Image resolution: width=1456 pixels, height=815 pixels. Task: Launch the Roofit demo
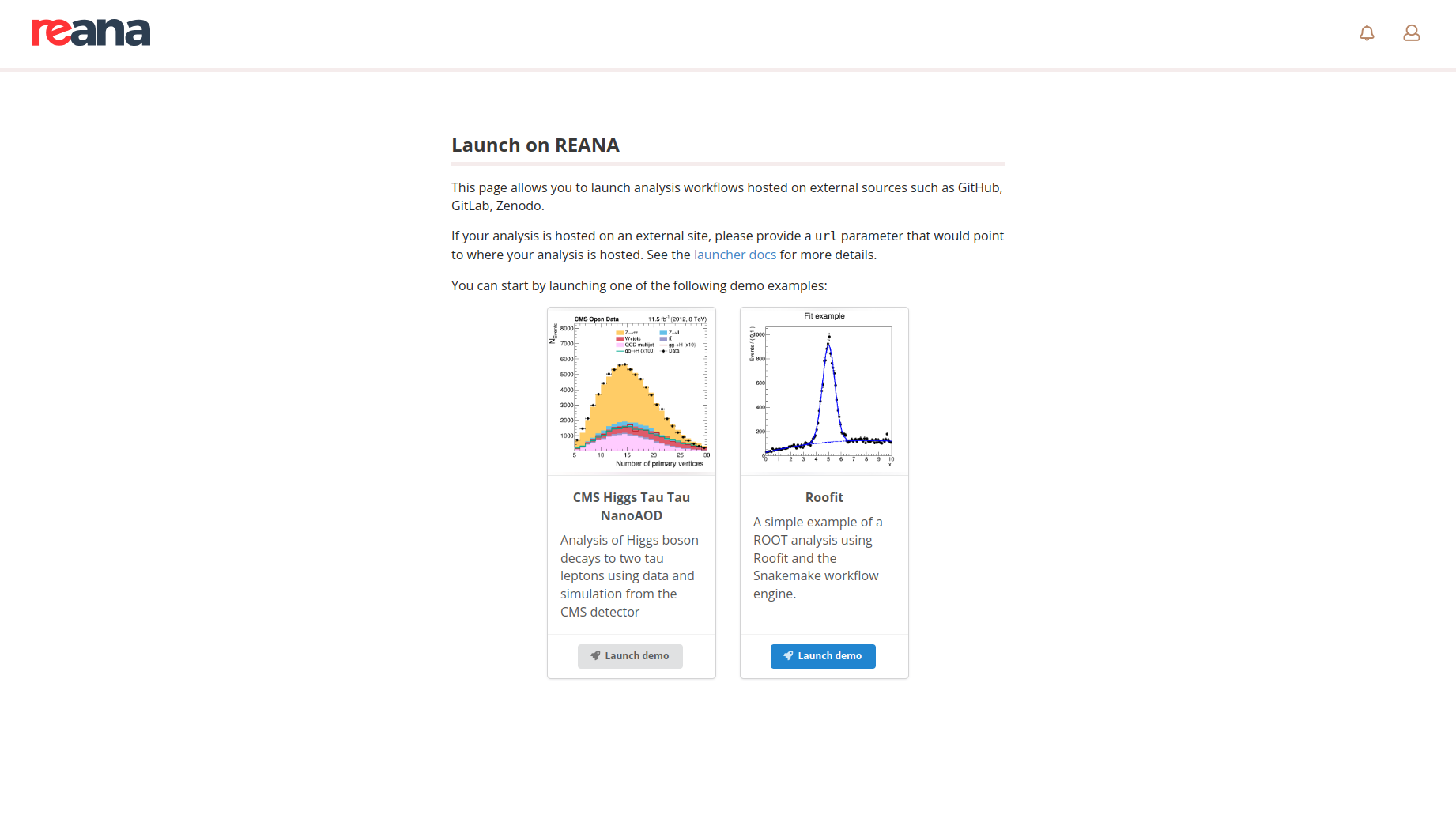click(823, 656)
